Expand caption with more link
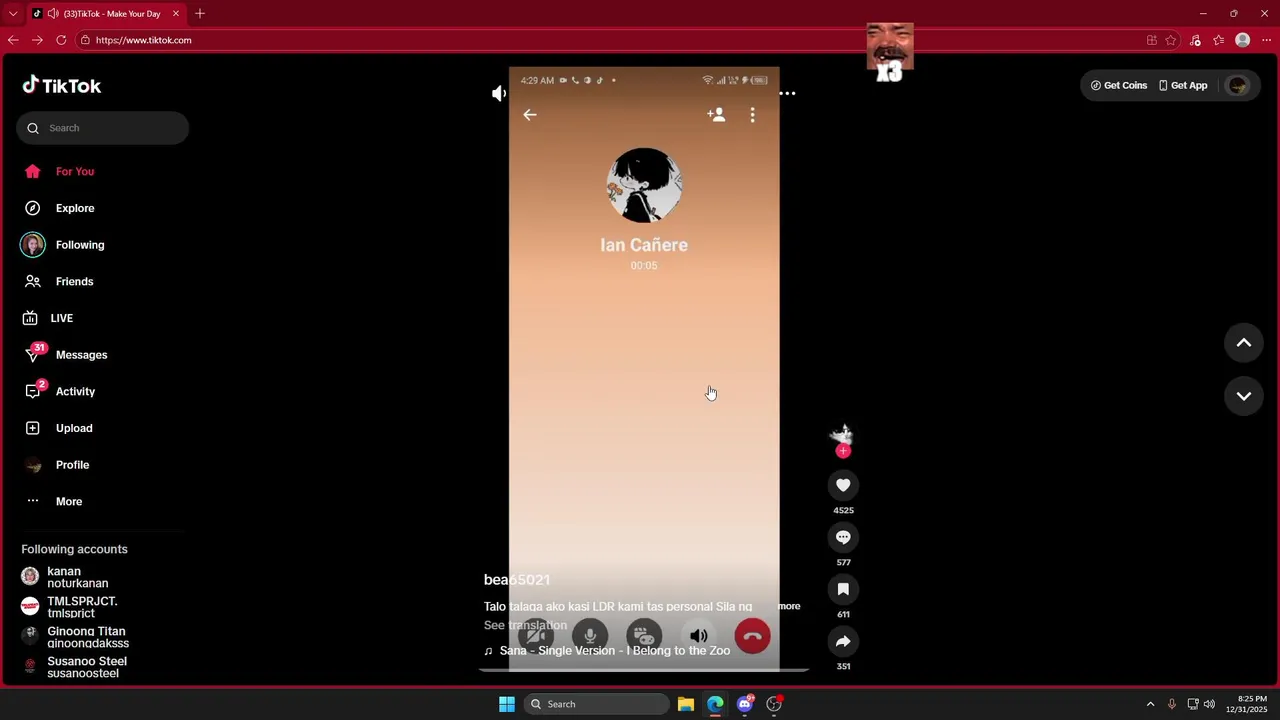Viewport: 1280px width, 720px height. point(789,606)
